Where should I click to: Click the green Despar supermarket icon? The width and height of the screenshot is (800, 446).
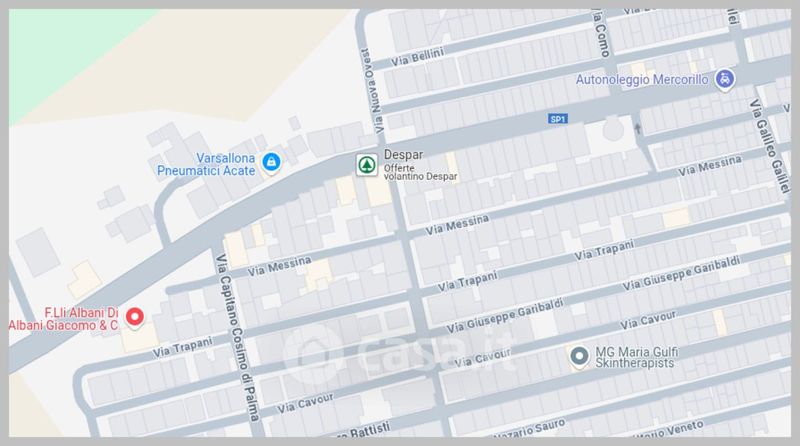(x=367, y=165)
